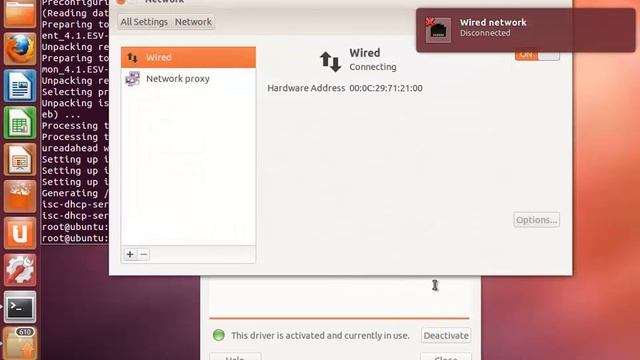
Task: Click the Network proxy icon
Action: coord(133,78)
